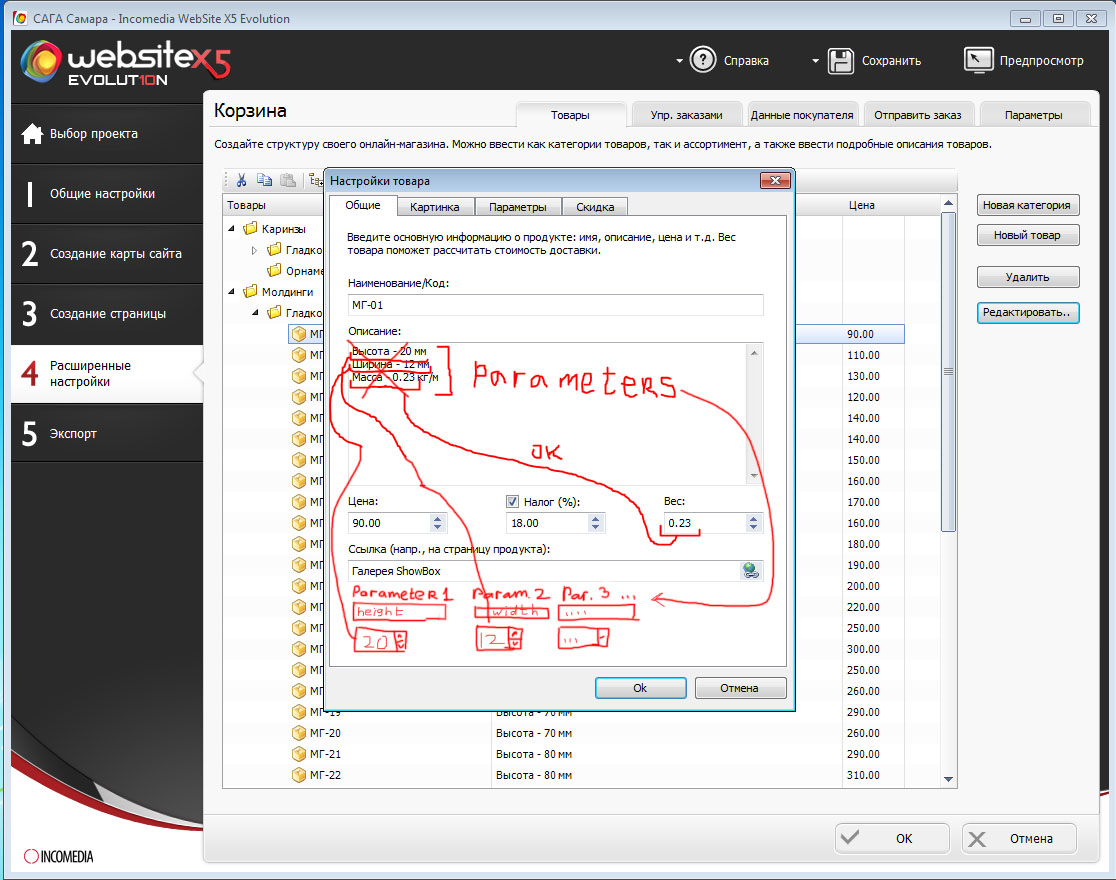Open dropdown arrow next to Сохранить
Image resolution: width=1116 pixels, height=880 pixels.
pyautogui.click(x=816, y=61)
